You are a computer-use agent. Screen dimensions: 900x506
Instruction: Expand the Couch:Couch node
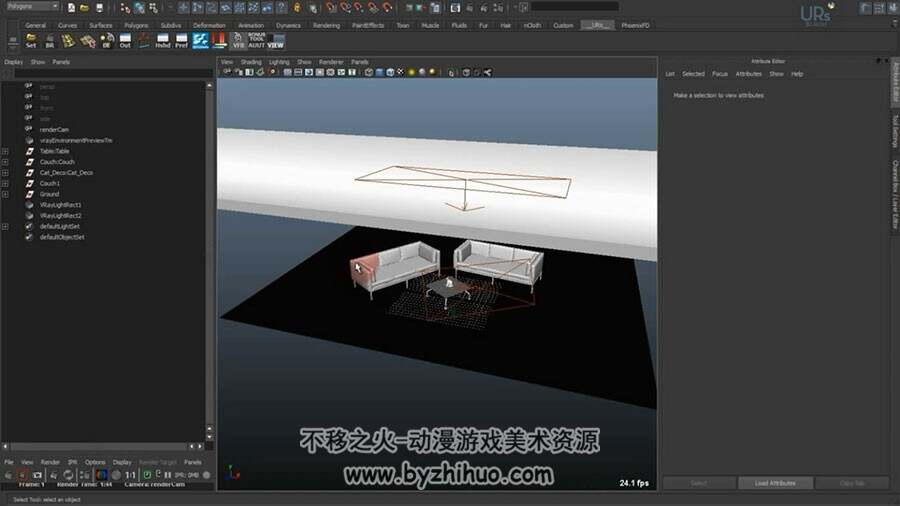click(5, 162)
